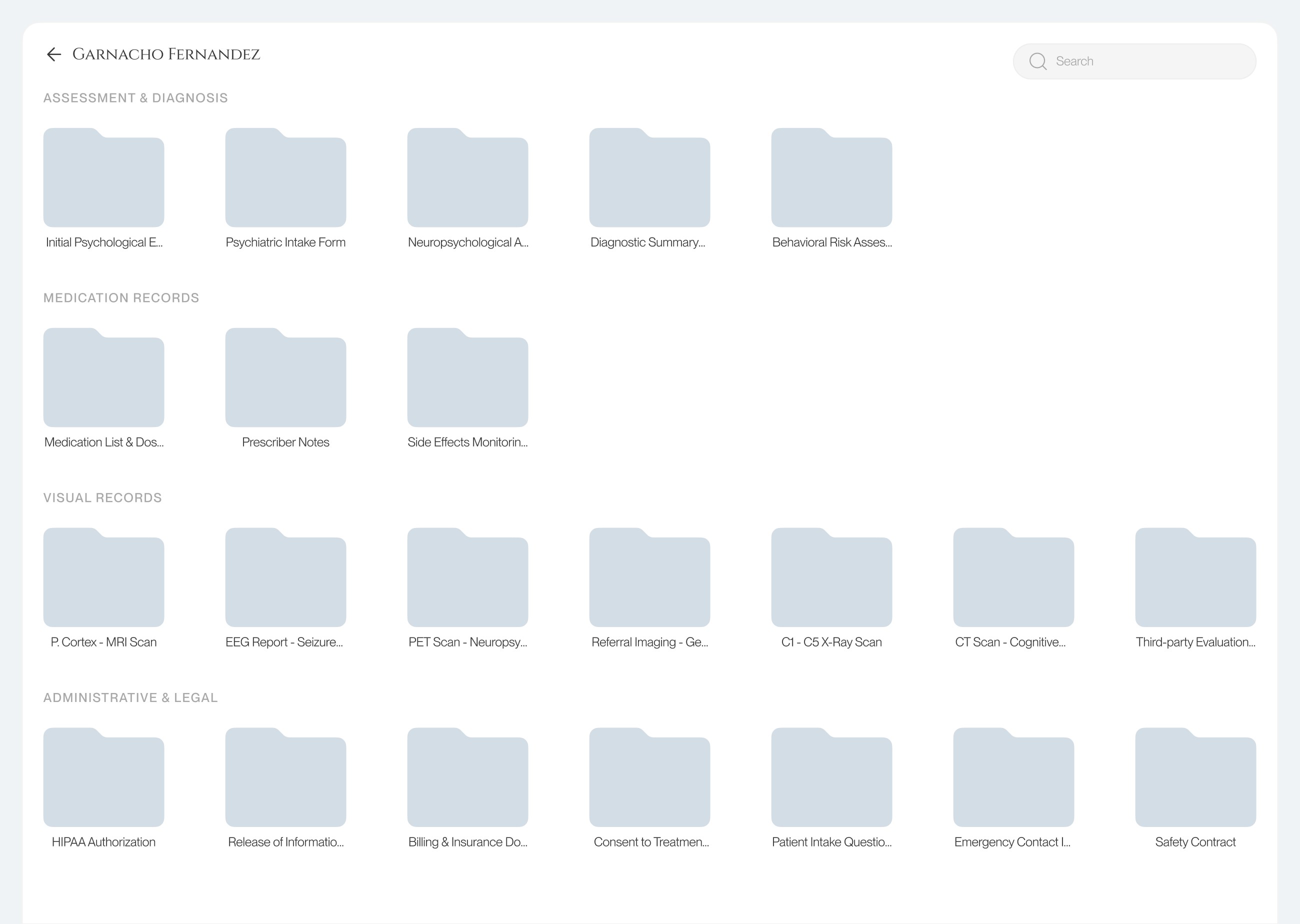Click the magnifying glass search icon
1300x924 pixels.
[1037, 61]
